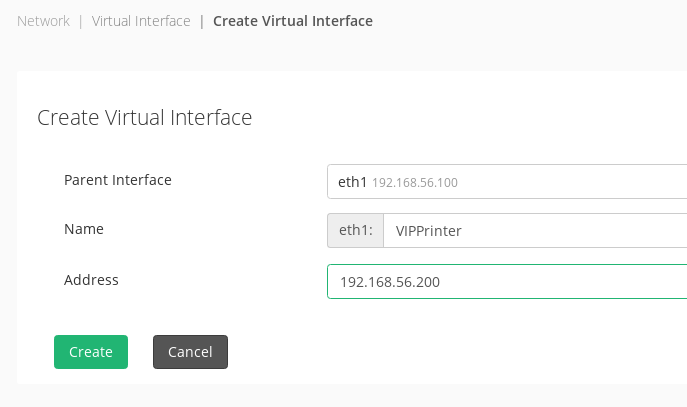Click the Name field label

click(x=84, y=229)
